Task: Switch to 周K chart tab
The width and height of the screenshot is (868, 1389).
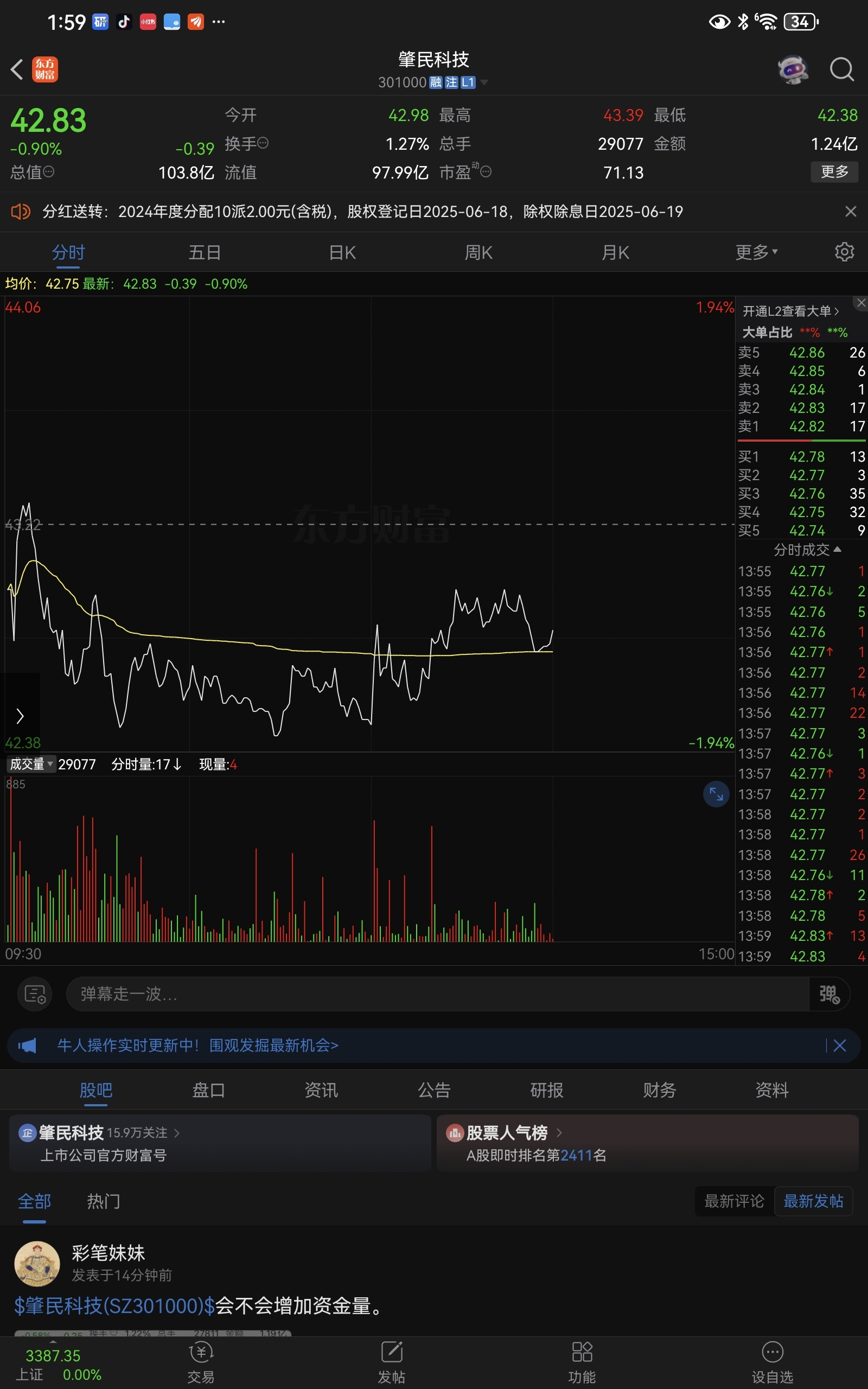Action: pos(478,252)
